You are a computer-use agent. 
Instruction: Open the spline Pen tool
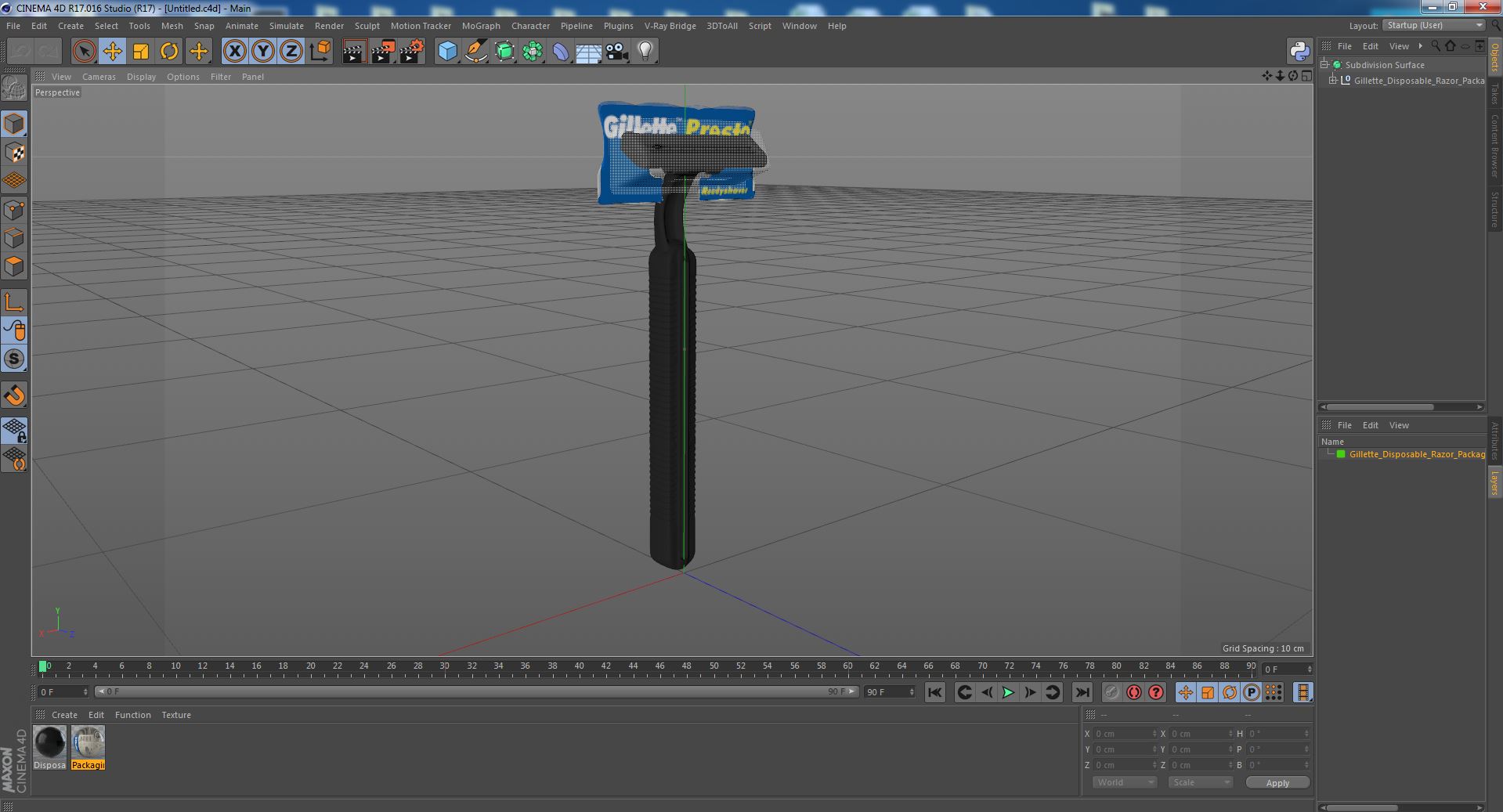[x=475, y=52]
